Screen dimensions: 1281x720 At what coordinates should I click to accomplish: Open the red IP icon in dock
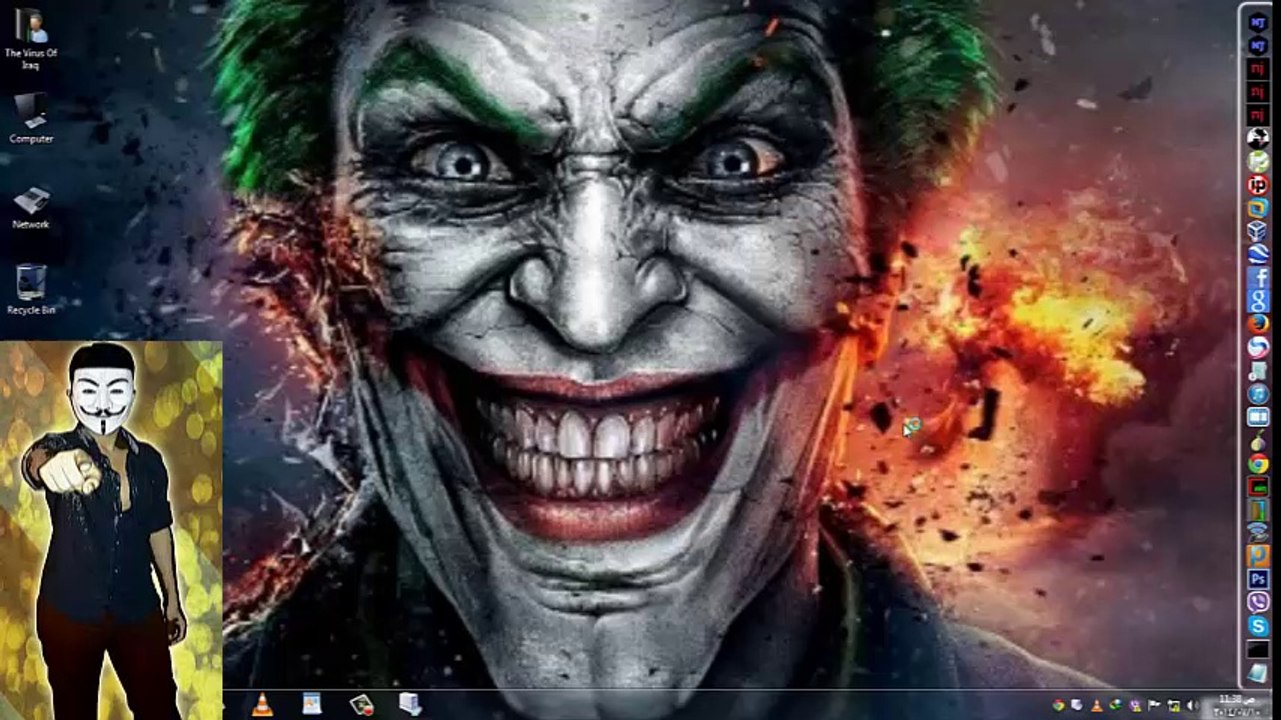click(x=1258, y=185)
